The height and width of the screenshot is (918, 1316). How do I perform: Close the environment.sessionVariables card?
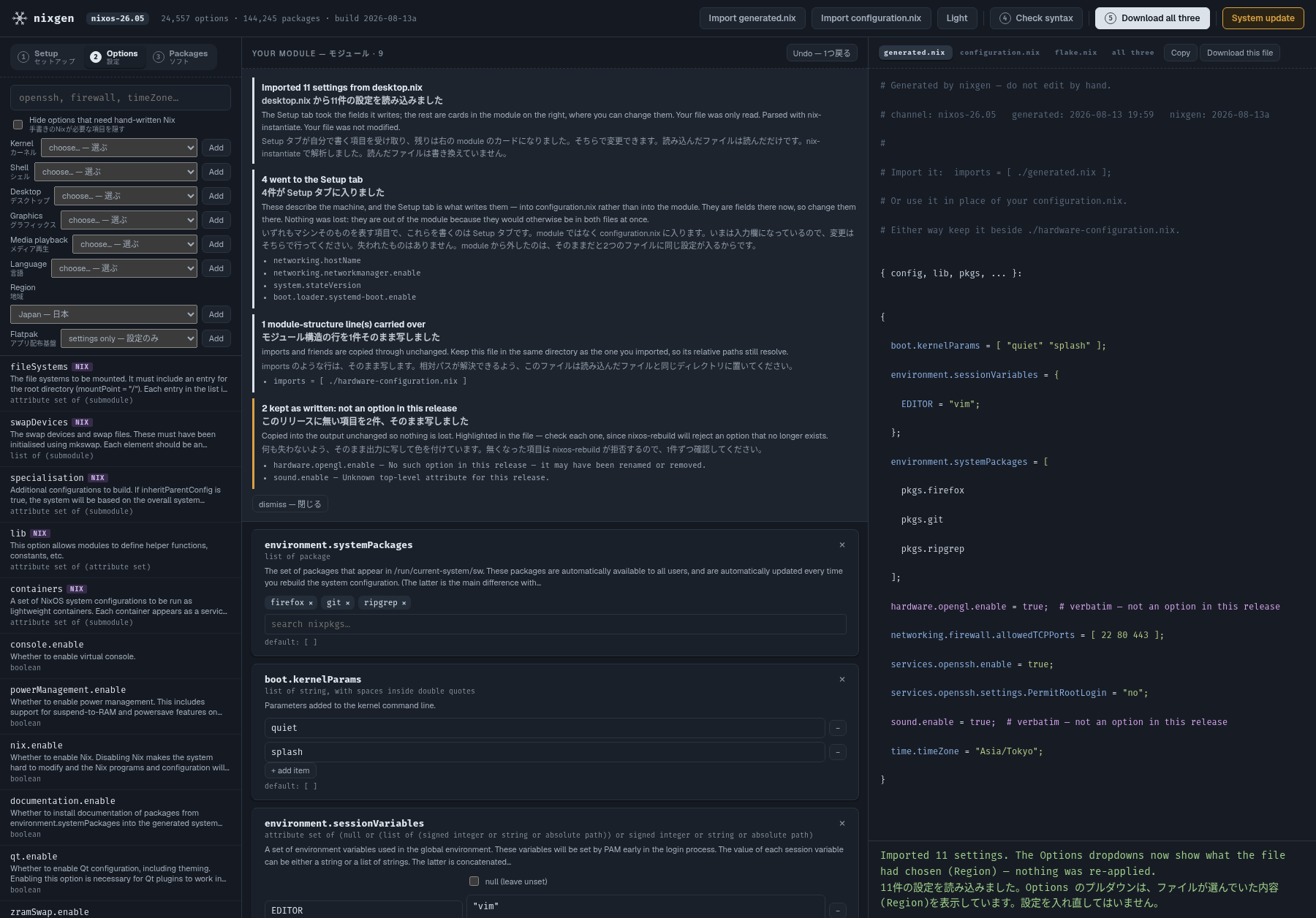pyautogui.click(x=842, y=823)
